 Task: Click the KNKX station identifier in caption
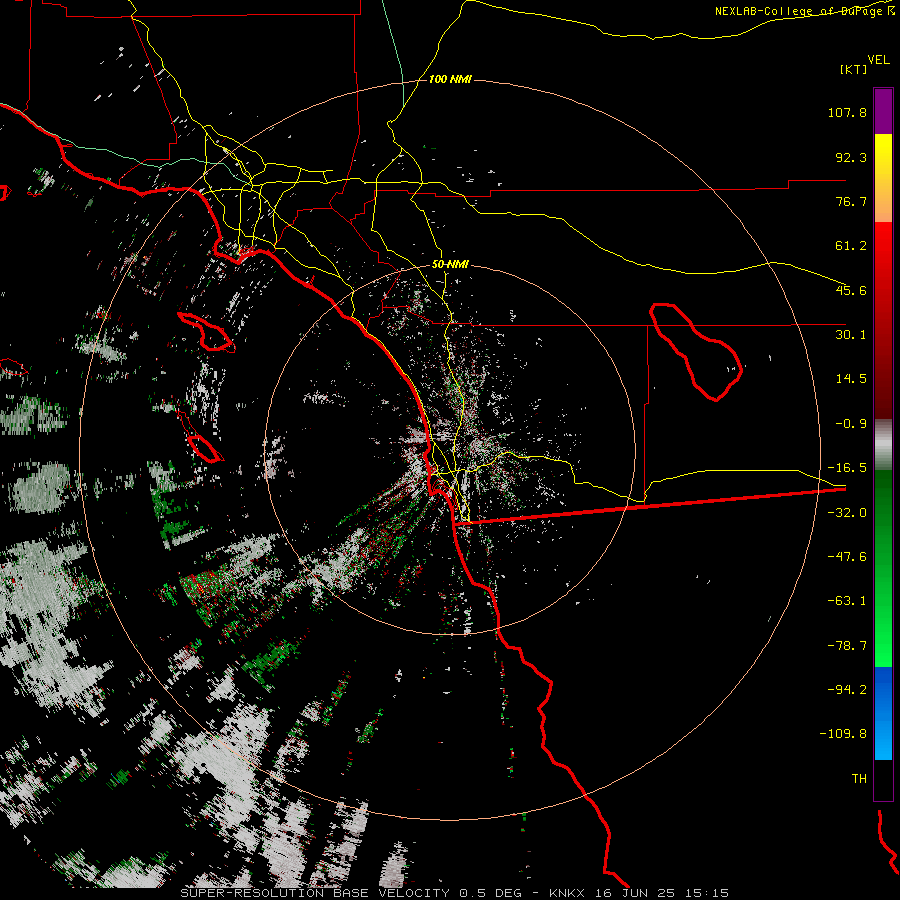pyautogui.click(x=567, y=893)
